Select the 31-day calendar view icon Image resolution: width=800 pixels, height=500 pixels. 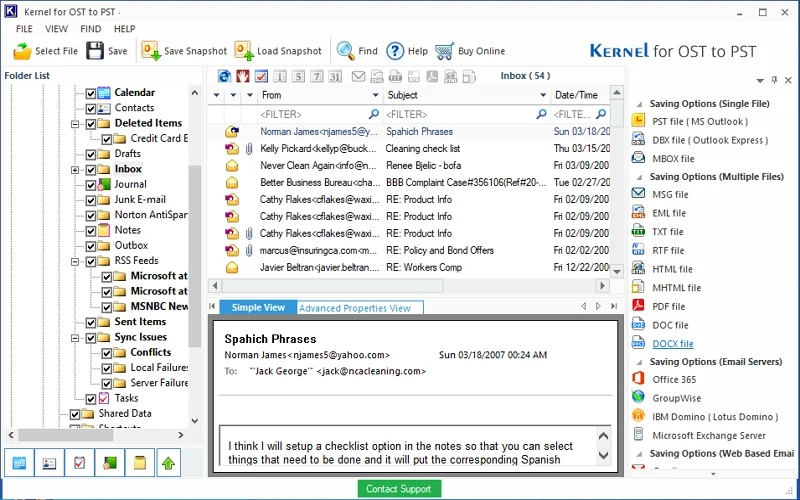tap(335, 77)
